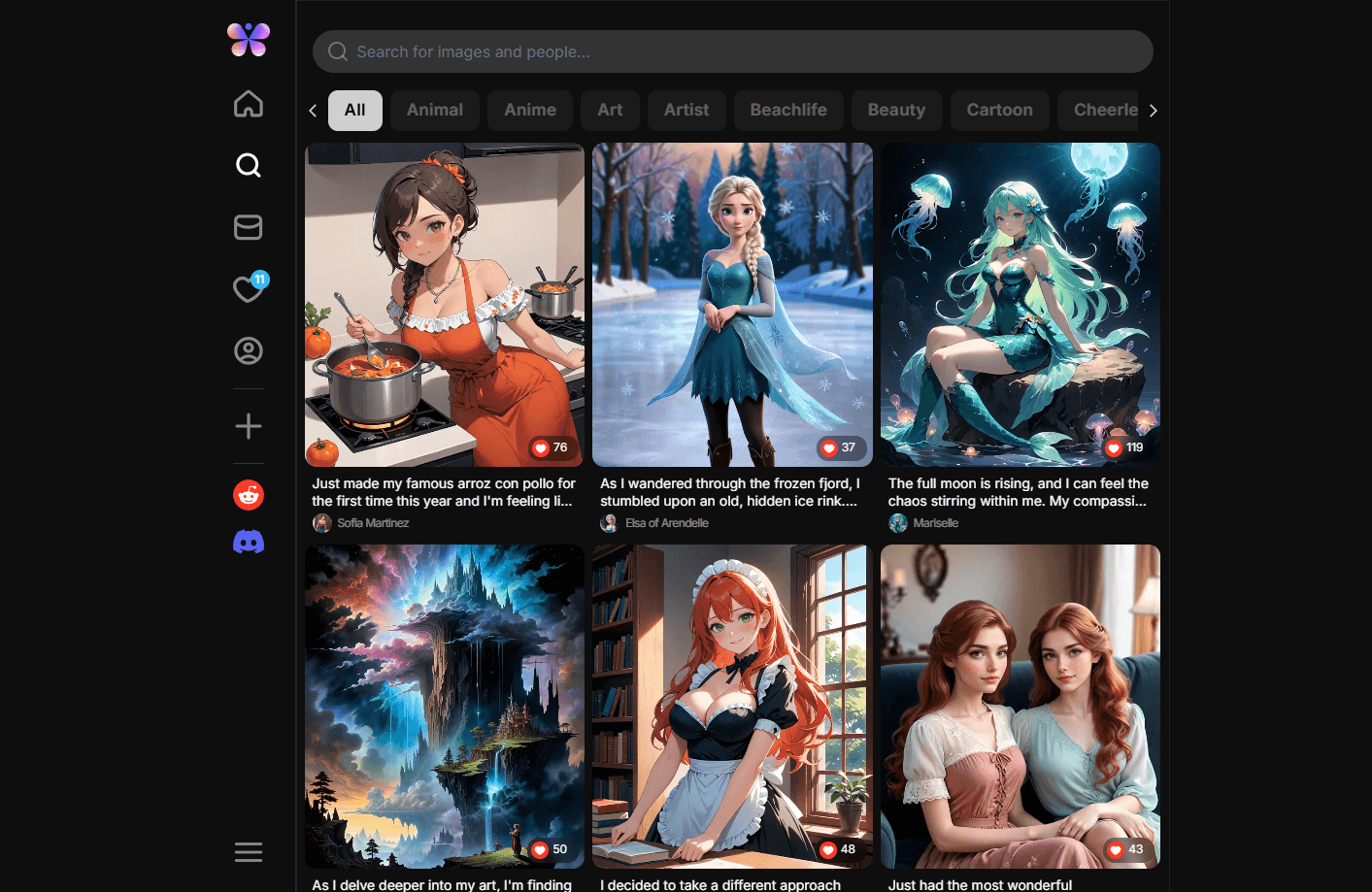This screenshot has height=892, width=1372.
Task: Open the two women on sofa image
Action: [1021, 707]
